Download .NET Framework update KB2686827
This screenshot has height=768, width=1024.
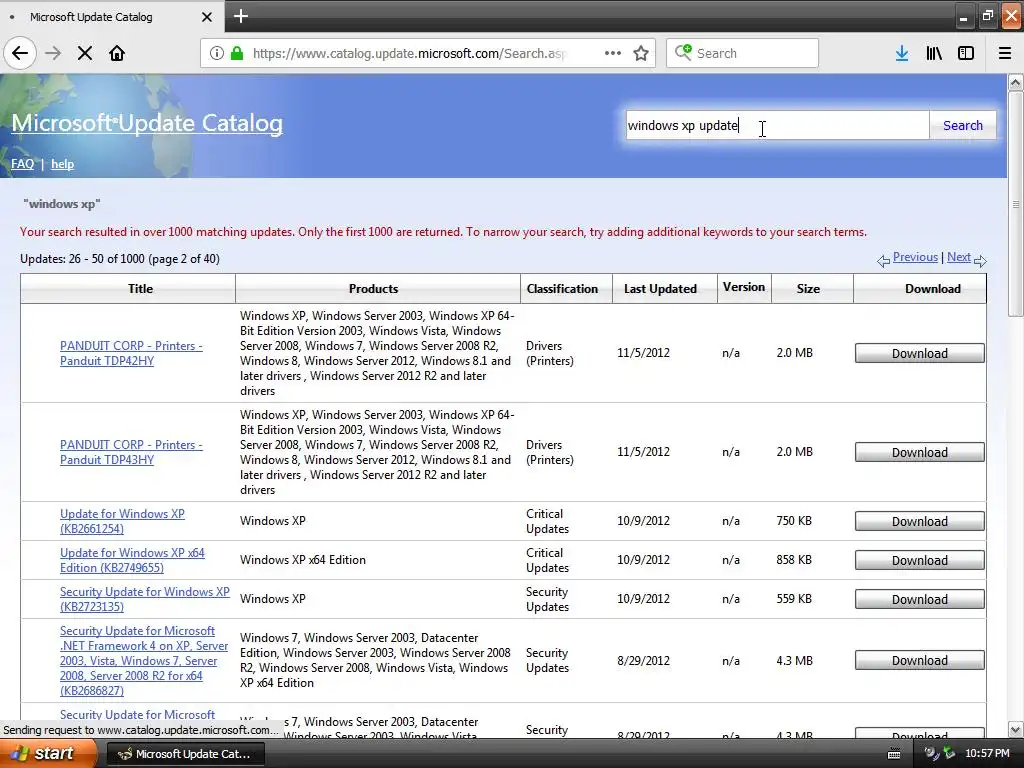click(x=920, y=660)
